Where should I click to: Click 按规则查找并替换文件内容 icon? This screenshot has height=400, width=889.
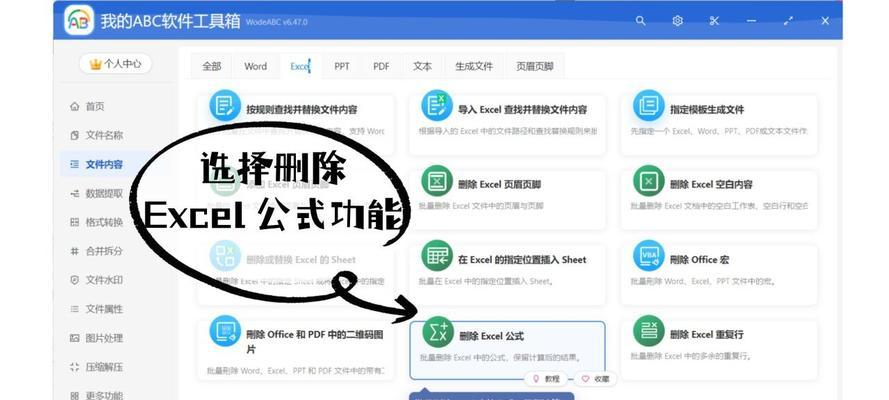pos(225,105)
